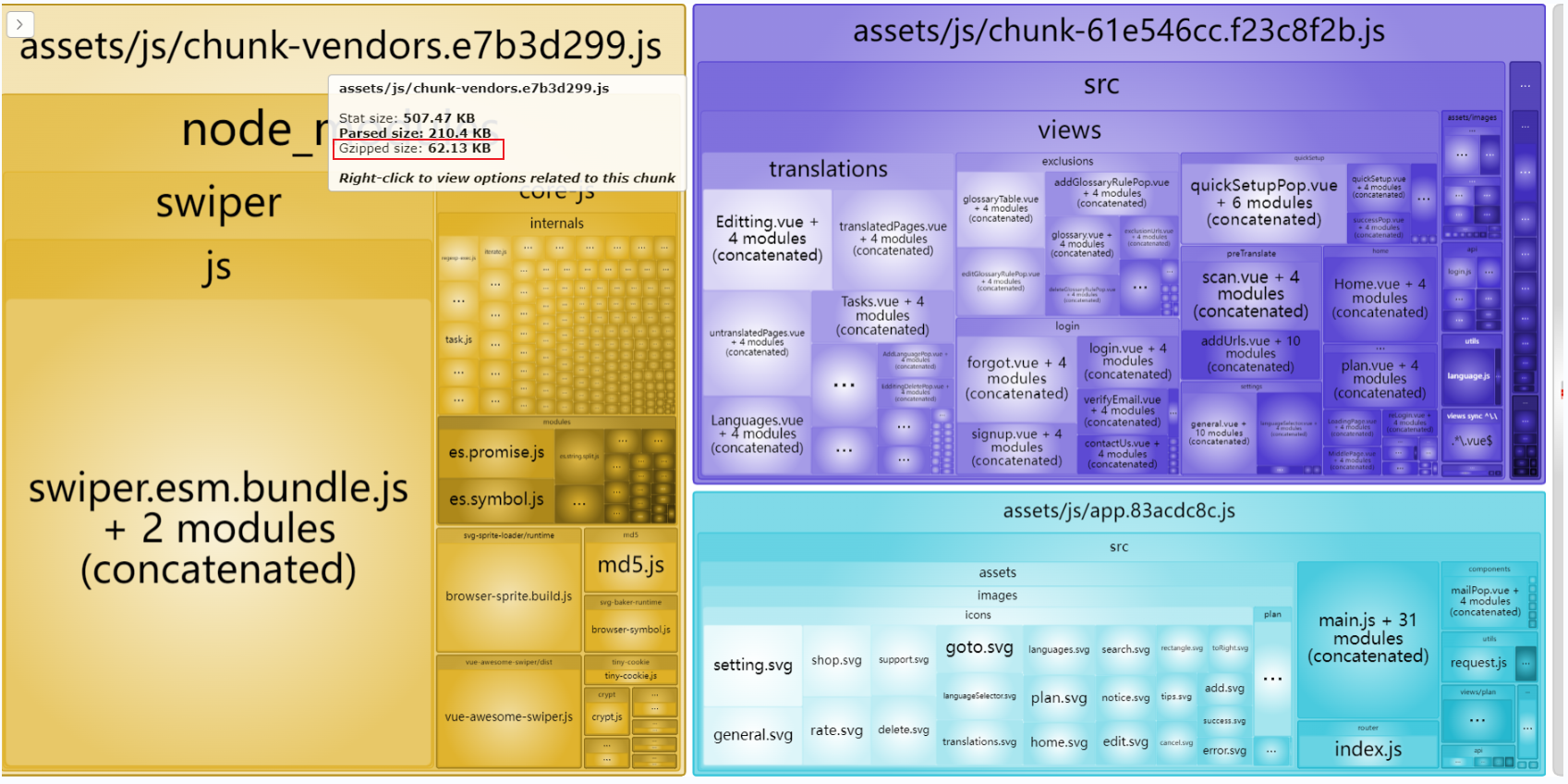Click the goto.svg block

coord(979,648)
